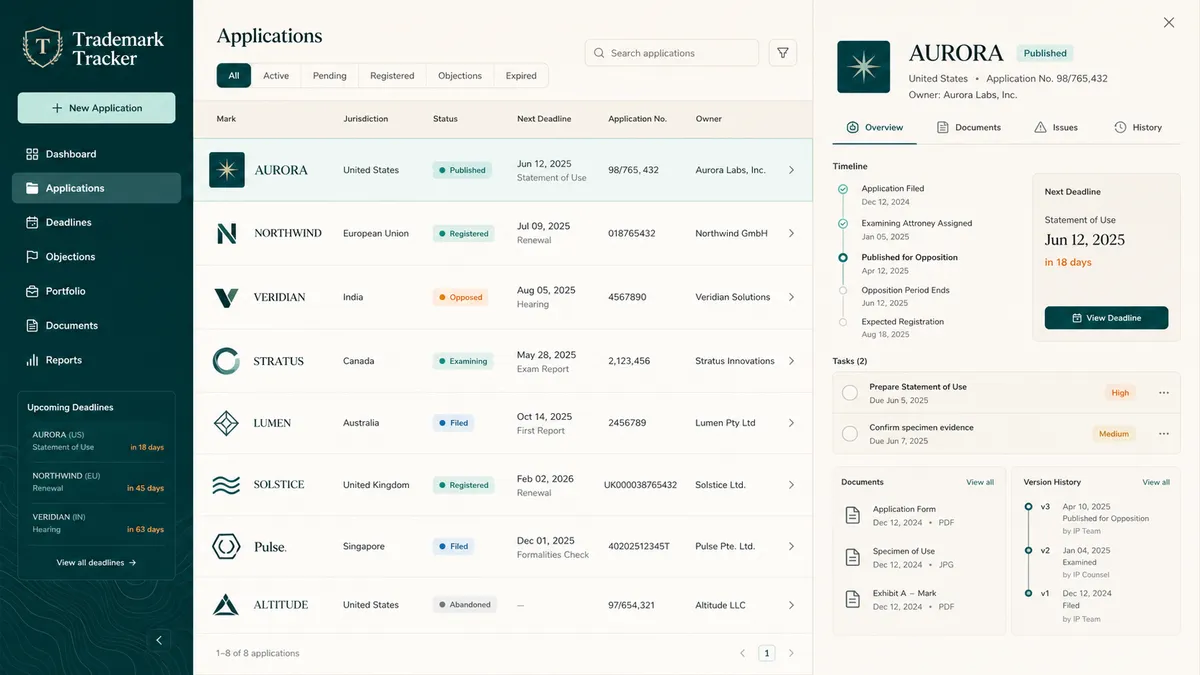Click the Portfolio briefcase icon
Image resolution: width=1200 pixels, height=675 pixels.
click(x=32, y=291)
